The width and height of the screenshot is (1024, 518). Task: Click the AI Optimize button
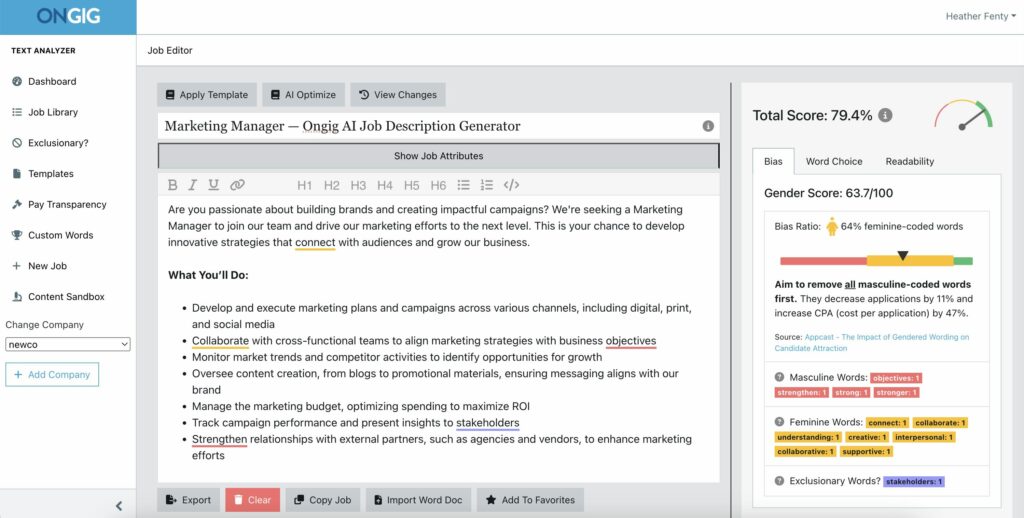click(x=303, y=95)
